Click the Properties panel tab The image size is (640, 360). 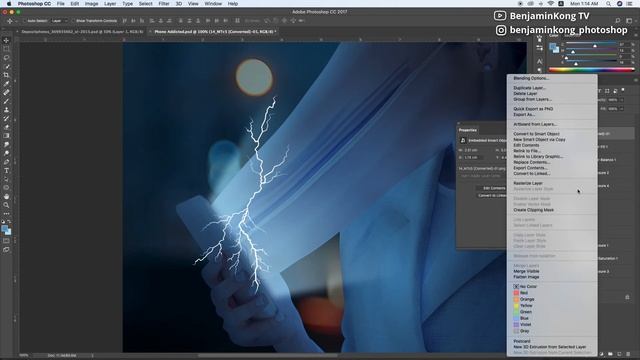tap(468, 130)
